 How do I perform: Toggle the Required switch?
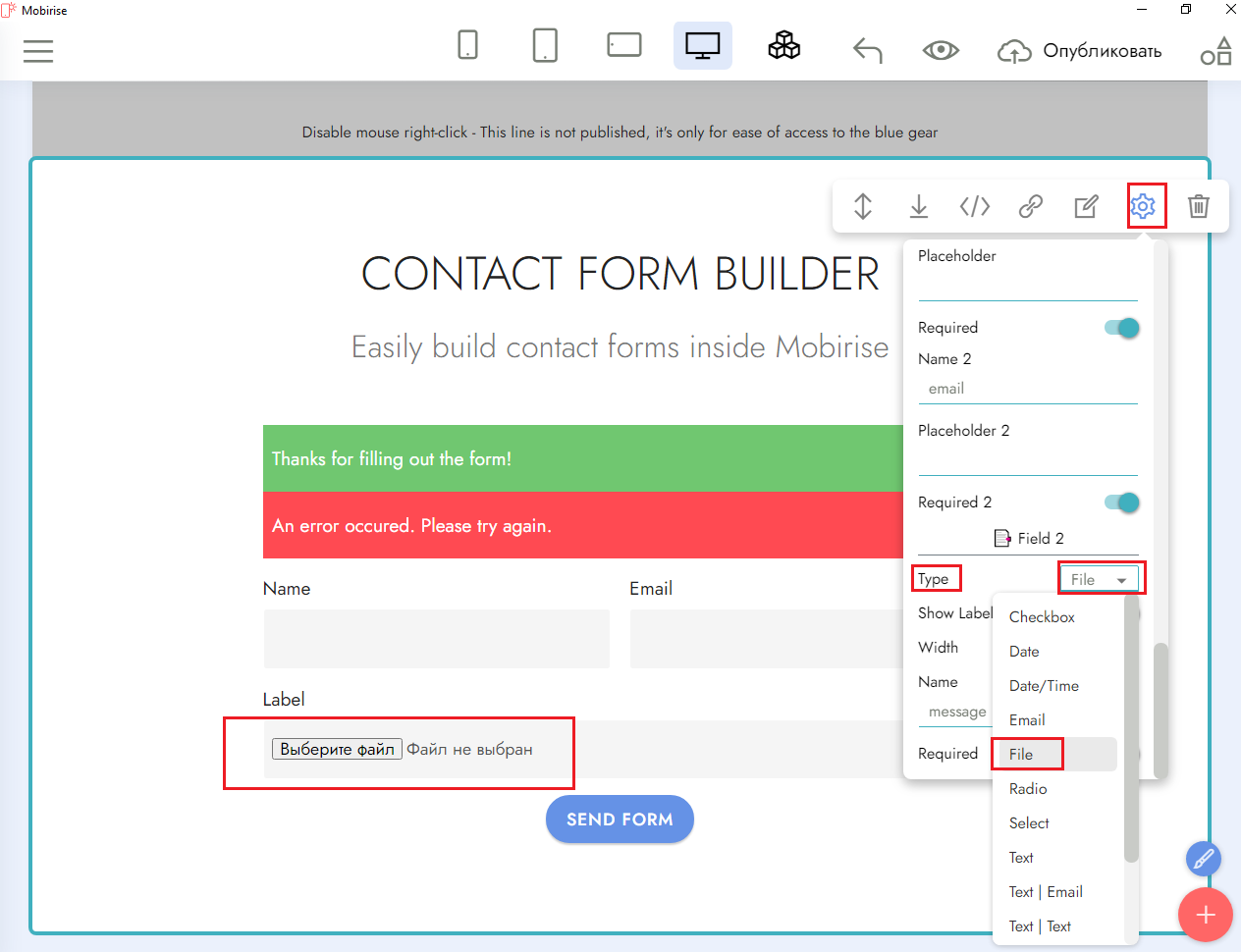click(1122, 328)
